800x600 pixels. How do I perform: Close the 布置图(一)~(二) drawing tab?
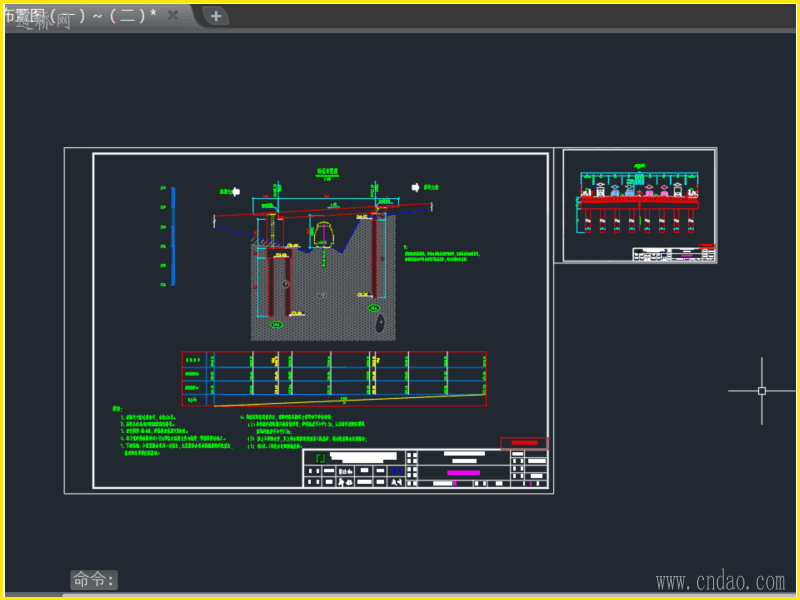coord(173,15)
